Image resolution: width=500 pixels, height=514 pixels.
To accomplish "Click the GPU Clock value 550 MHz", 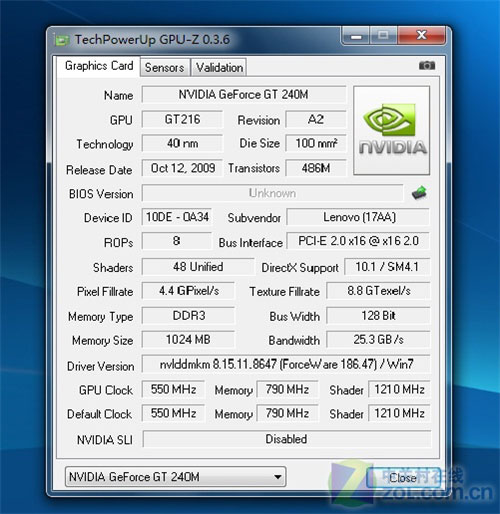I will click(x=173, y=389).
